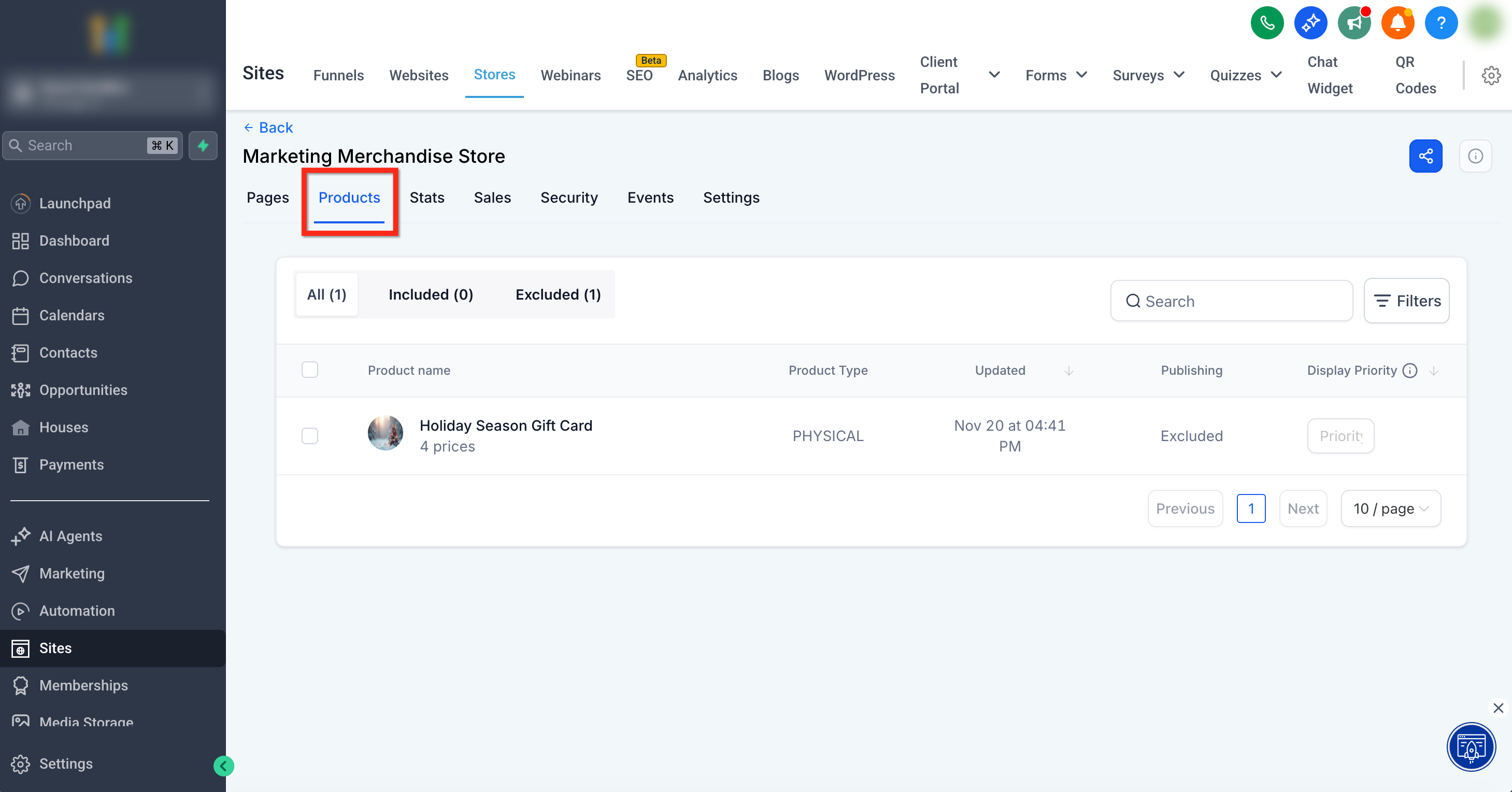Click the blue share store icon
1512x792 pixels.
(1425, 156)
